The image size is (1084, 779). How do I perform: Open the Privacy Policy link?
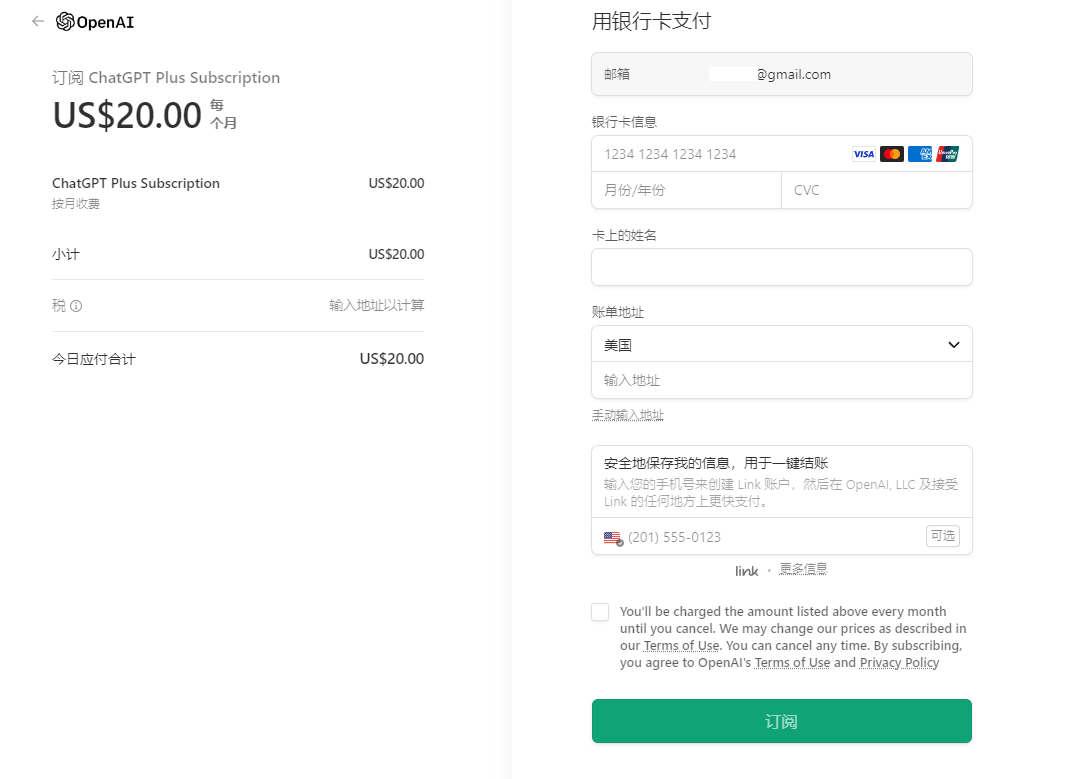(898, 663)
